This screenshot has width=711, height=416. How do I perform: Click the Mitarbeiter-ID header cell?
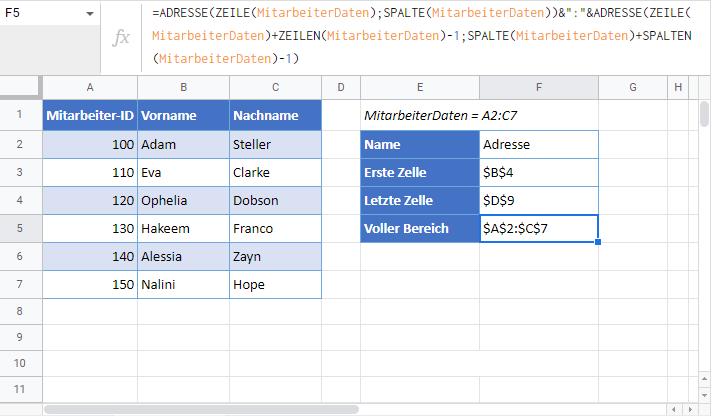pyautogui.click(x=90, y=115)
